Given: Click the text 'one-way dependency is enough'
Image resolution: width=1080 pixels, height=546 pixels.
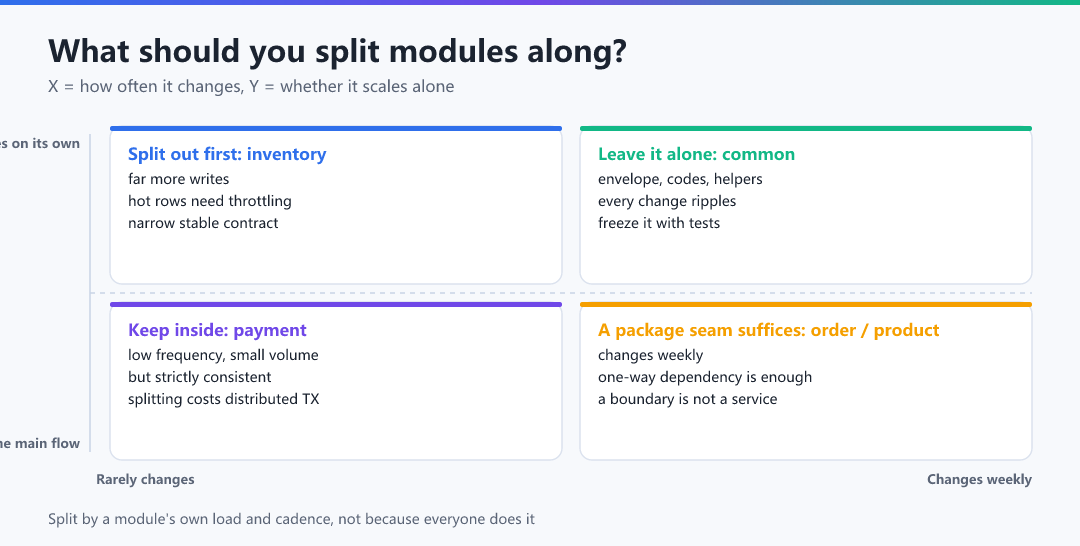Looking at the screenshot, I should (705, 377).
